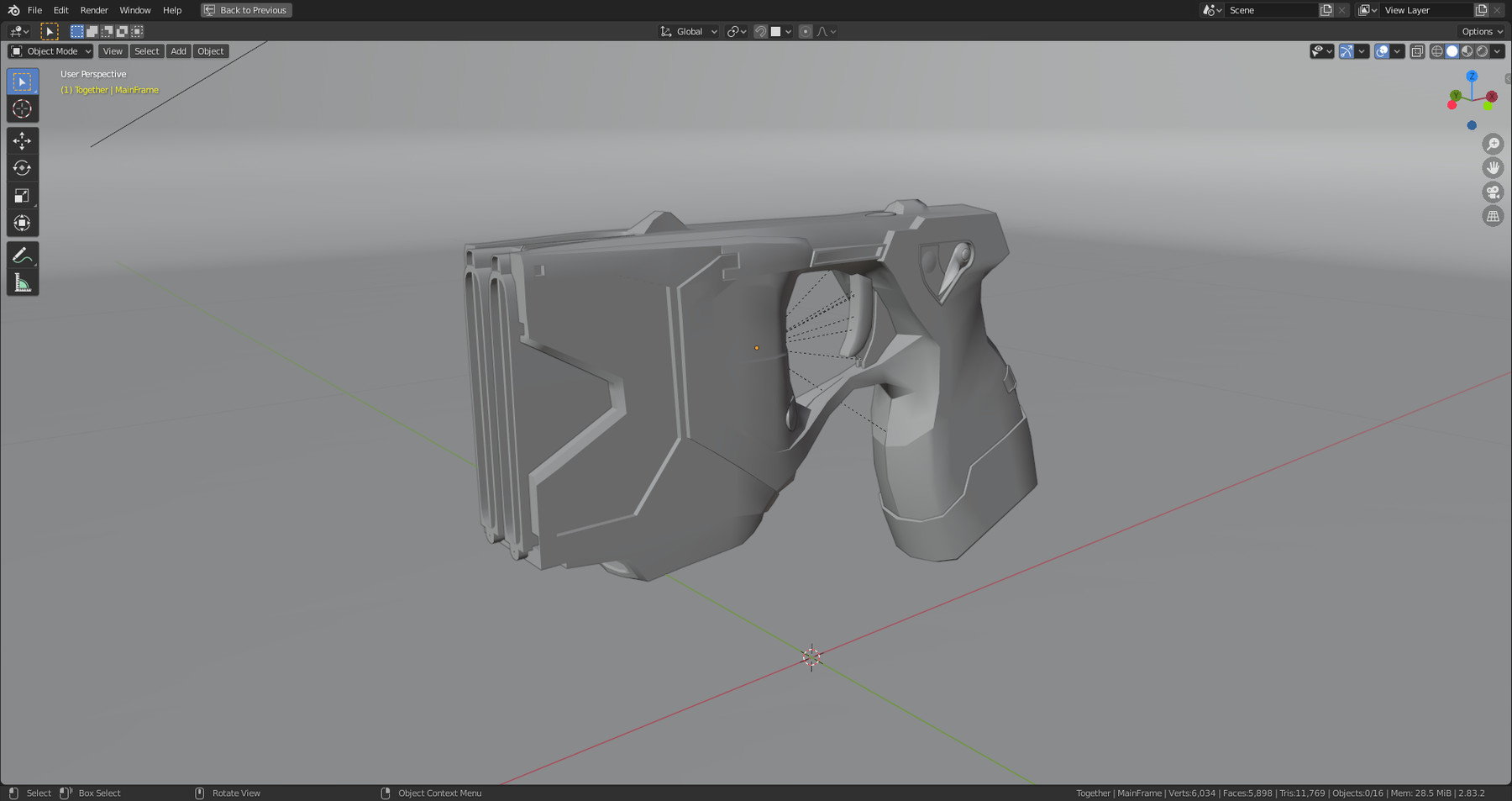Activate the Rotate tool
Image resolution: width=1512 pixels, height=801 pixels.
23,168
